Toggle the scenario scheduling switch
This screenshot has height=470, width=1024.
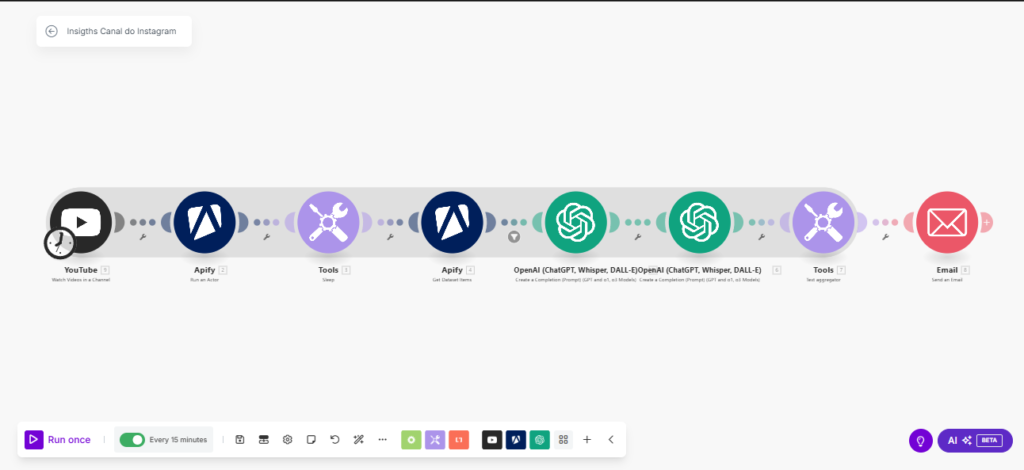[x=132, y=439]
